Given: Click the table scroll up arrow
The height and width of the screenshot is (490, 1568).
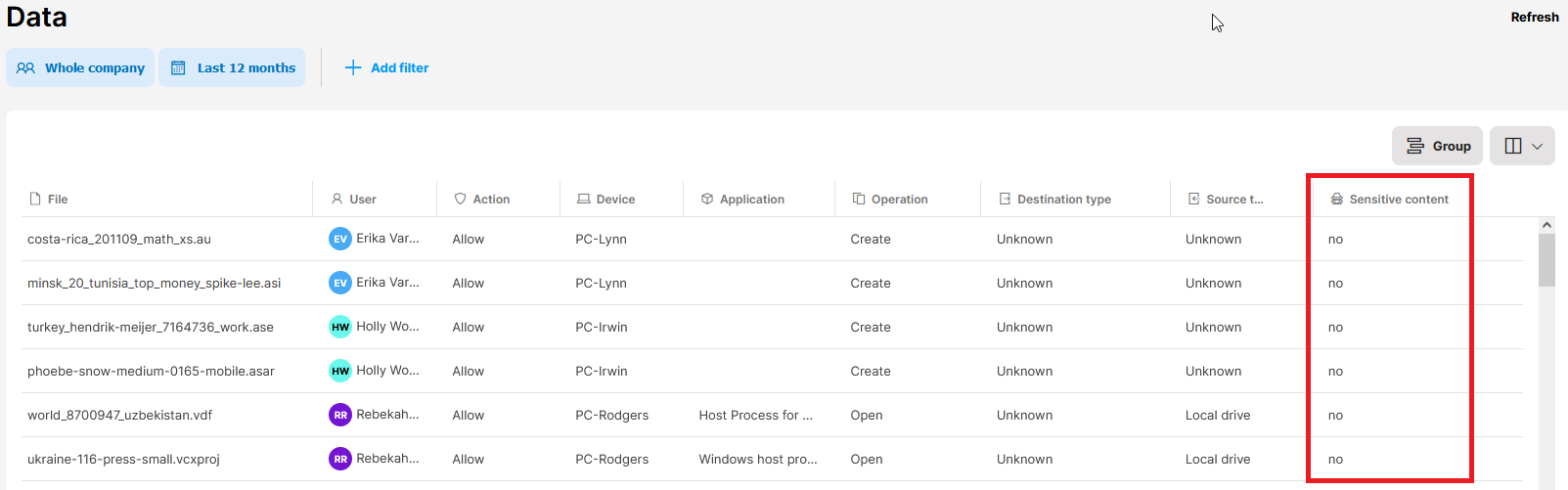Looking at the screenshot, I should pyautogui.click(x=1546, y=225).
